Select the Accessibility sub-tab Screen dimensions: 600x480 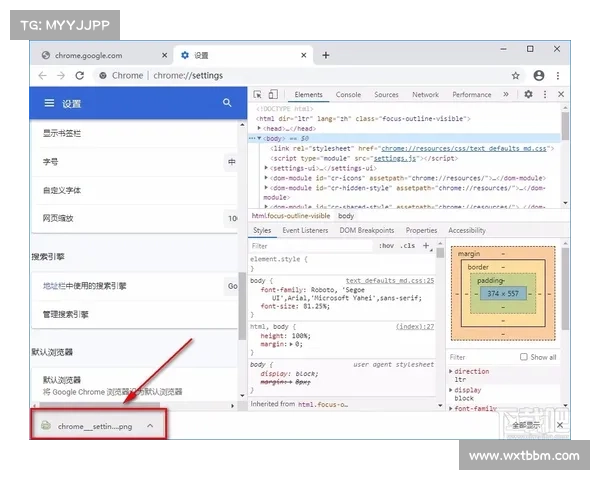tap(467, 230)
